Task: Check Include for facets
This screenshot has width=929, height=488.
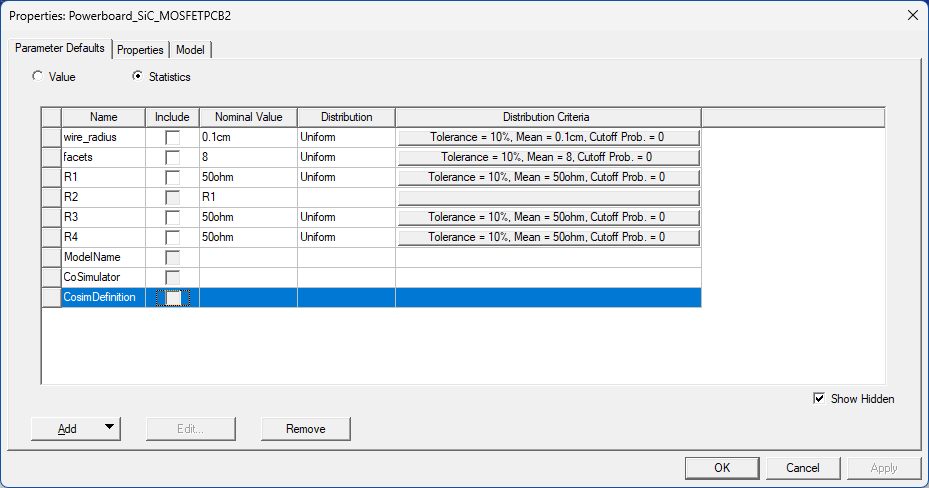Action: [172, 158]
